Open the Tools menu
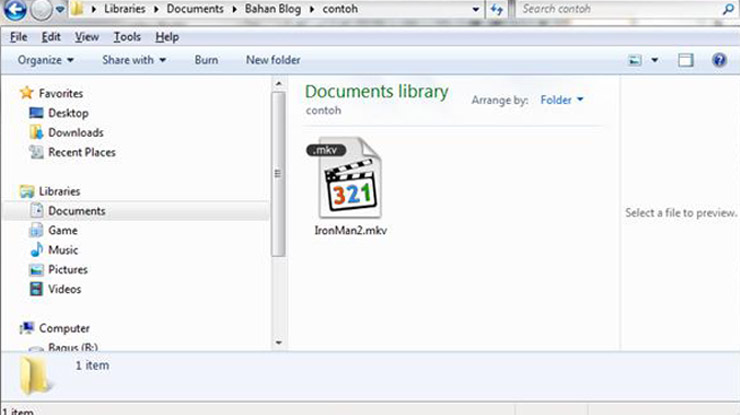 click(127, 37)
